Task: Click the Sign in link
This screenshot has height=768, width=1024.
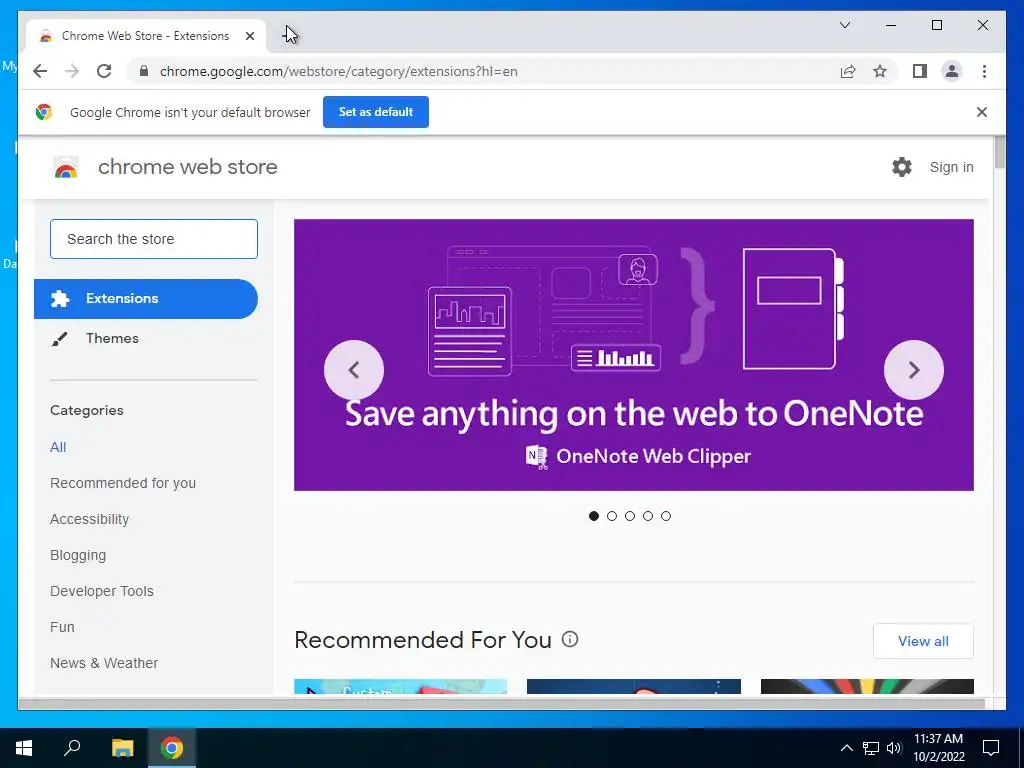Action: coord(951,167)
